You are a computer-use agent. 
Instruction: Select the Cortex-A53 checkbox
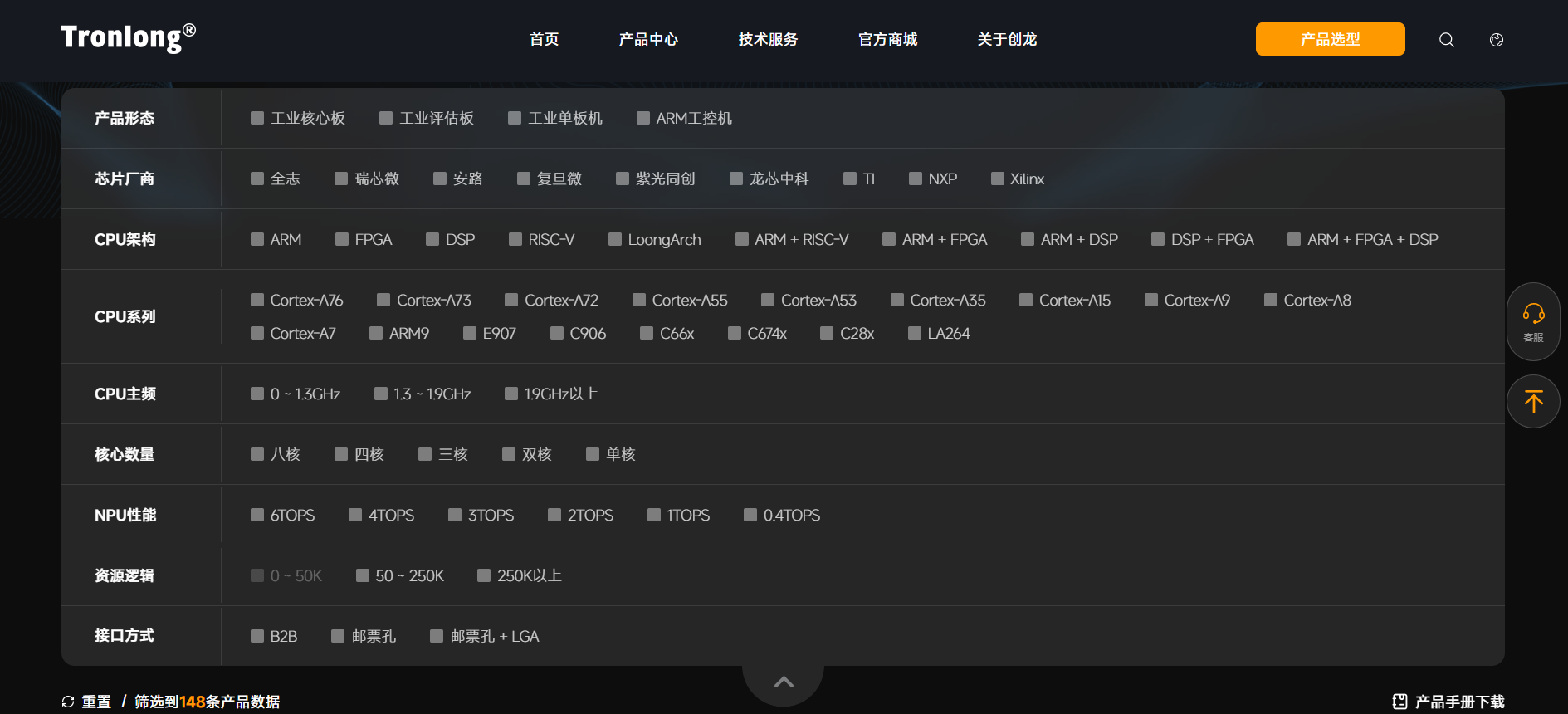tap(768, 300)
